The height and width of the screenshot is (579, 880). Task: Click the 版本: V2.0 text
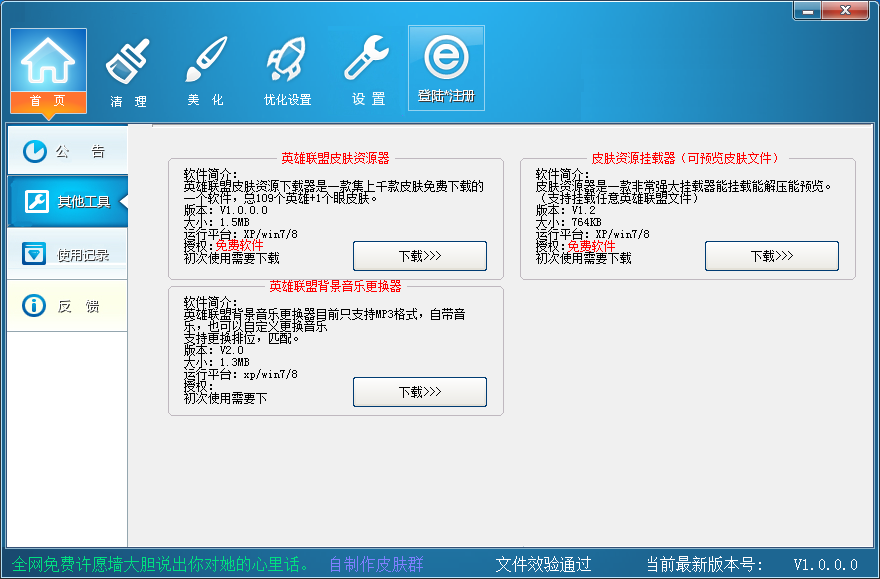(x=214, y=350)
